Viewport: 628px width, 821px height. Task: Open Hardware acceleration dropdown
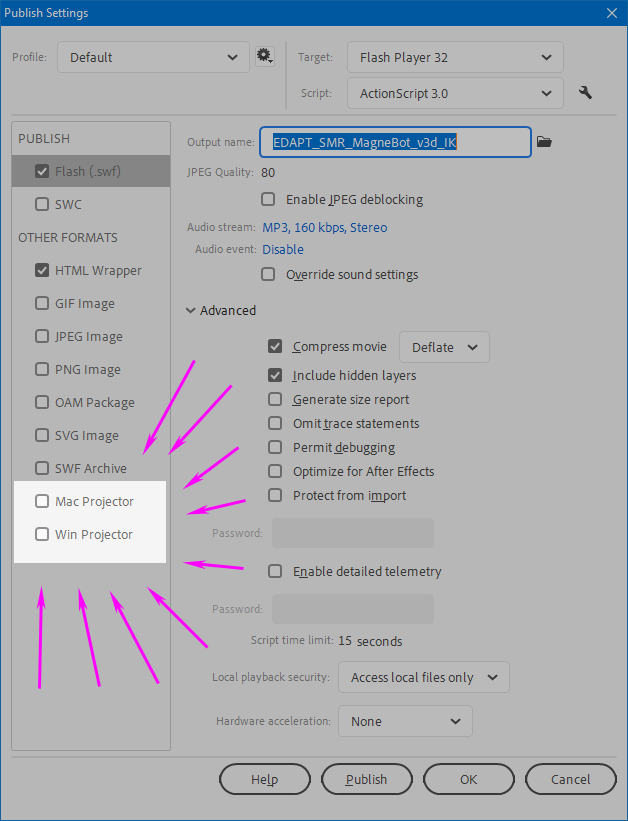click(x=405, y=721)
